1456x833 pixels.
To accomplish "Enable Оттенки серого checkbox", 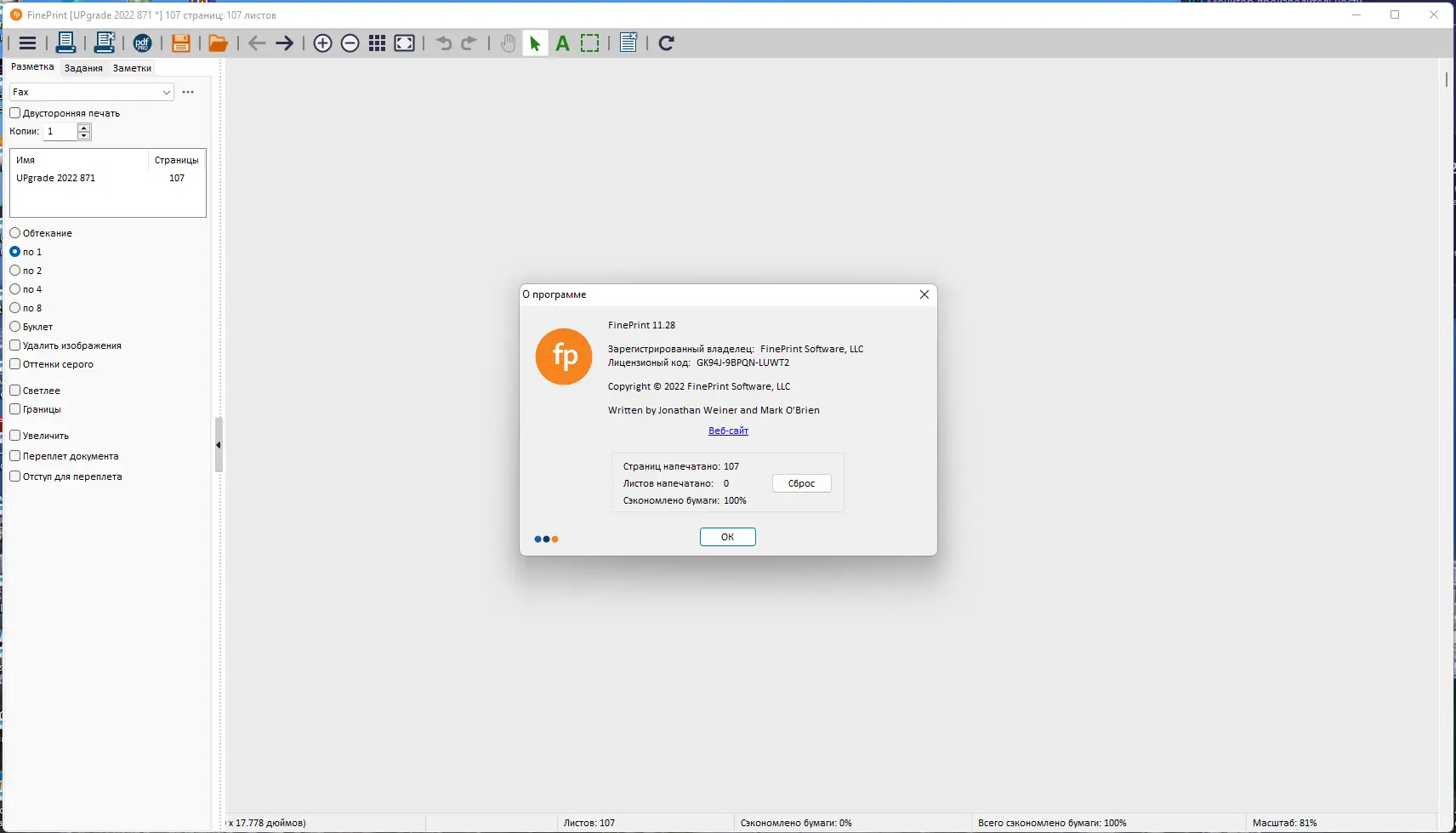I will (x=15, y=364).
